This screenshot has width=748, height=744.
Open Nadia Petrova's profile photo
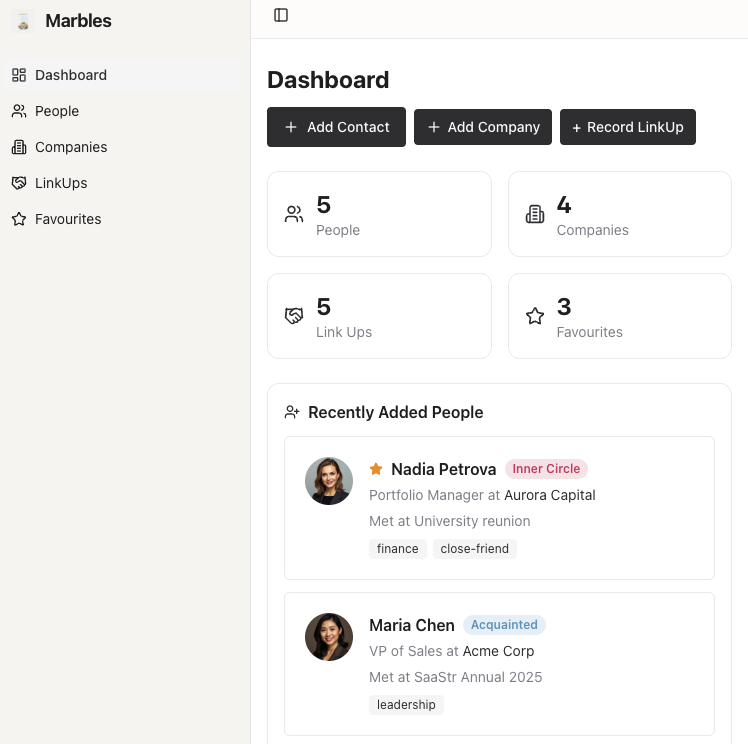tap(329, 481)
